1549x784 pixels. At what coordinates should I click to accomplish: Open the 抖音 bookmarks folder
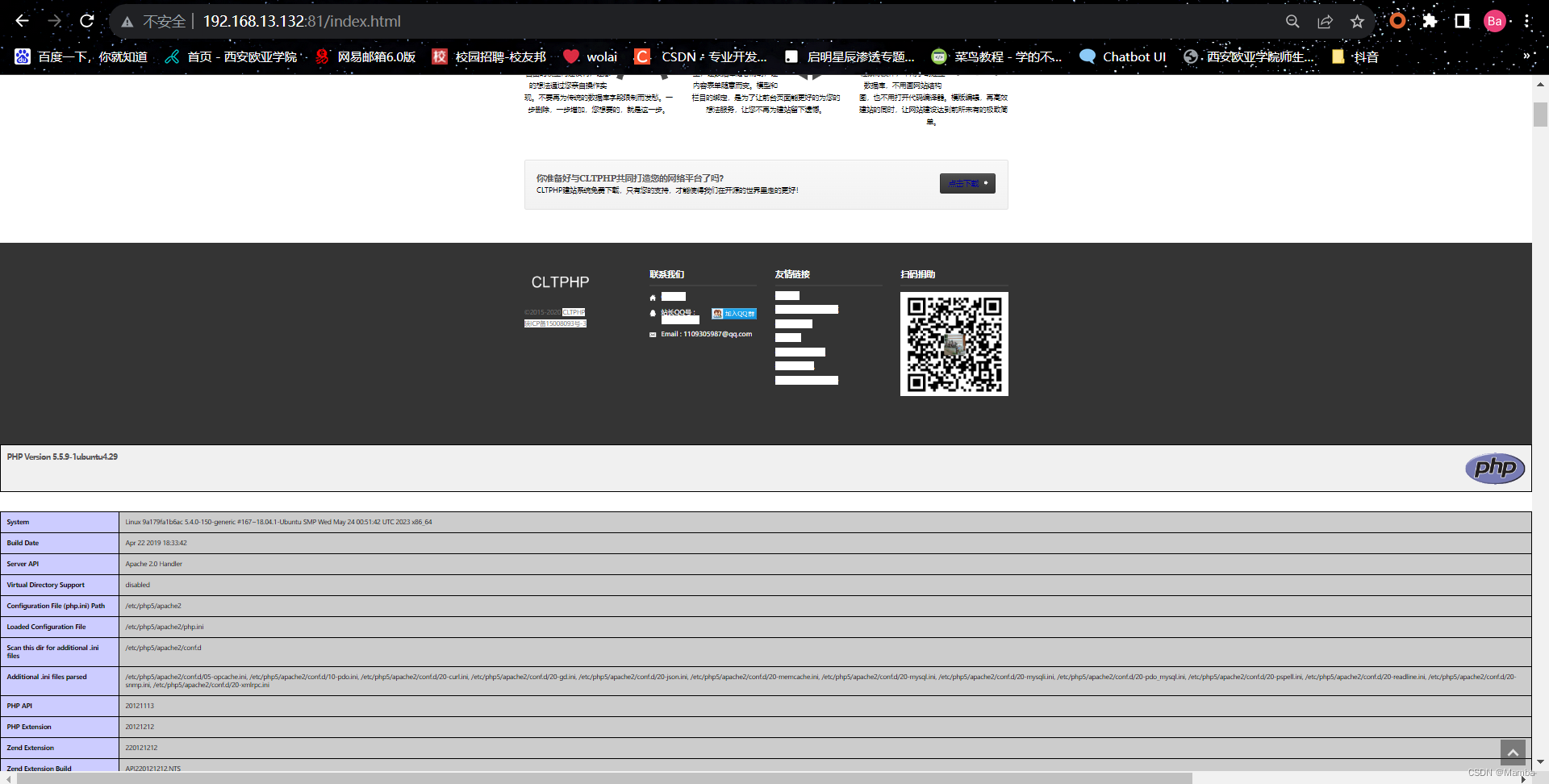point(1355,56)
